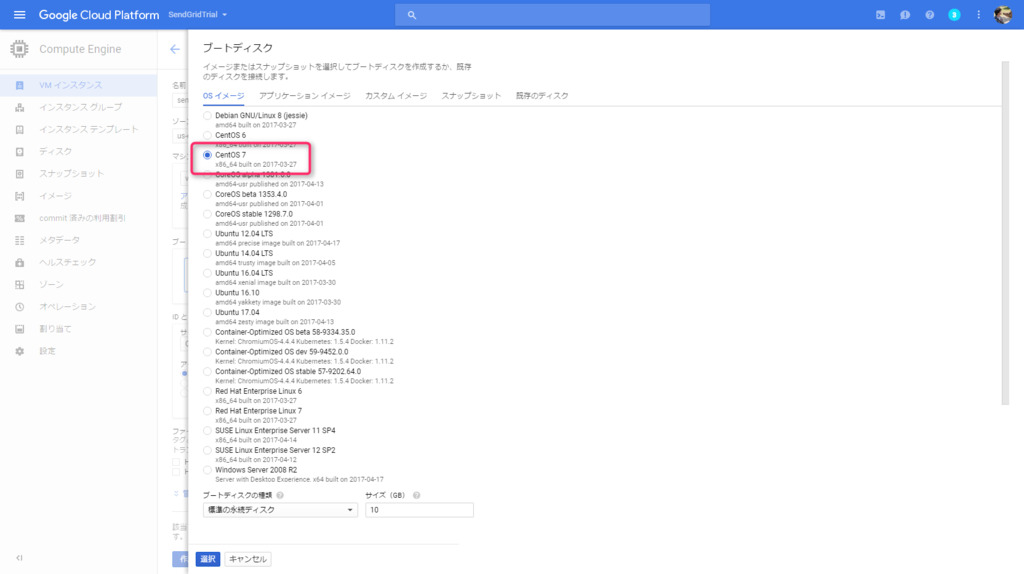
Task: Click the ヘルスチェック lock icon
Action: coord(20,263)
